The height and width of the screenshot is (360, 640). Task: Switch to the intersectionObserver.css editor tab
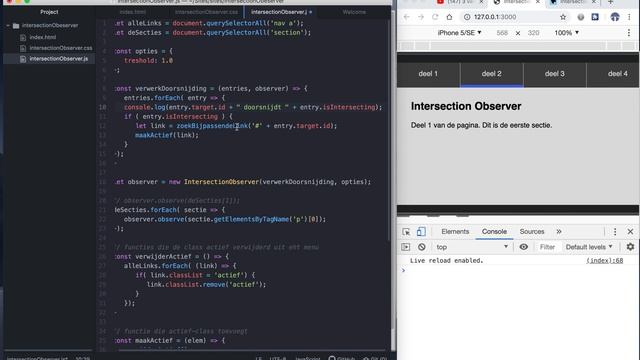click(x=206, y=12)
